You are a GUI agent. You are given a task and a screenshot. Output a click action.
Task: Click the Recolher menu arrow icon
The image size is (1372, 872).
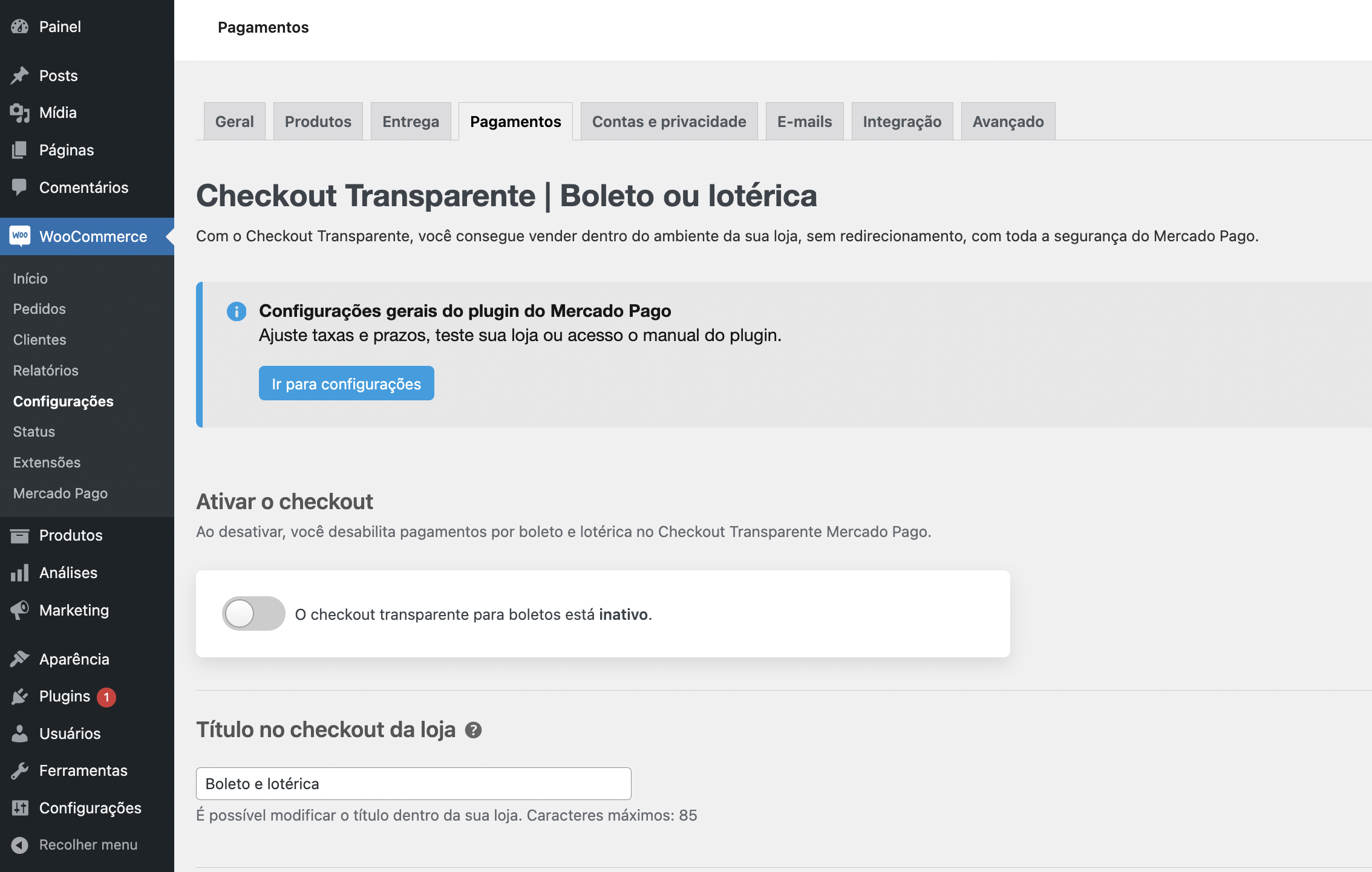[20, 845]
